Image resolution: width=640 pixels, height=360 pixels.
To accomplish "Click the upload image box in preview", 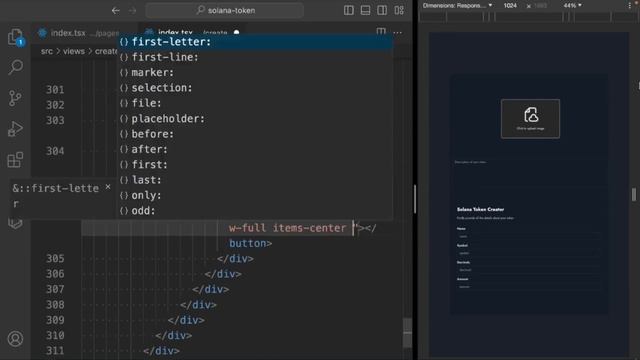I will coord(530,118).
